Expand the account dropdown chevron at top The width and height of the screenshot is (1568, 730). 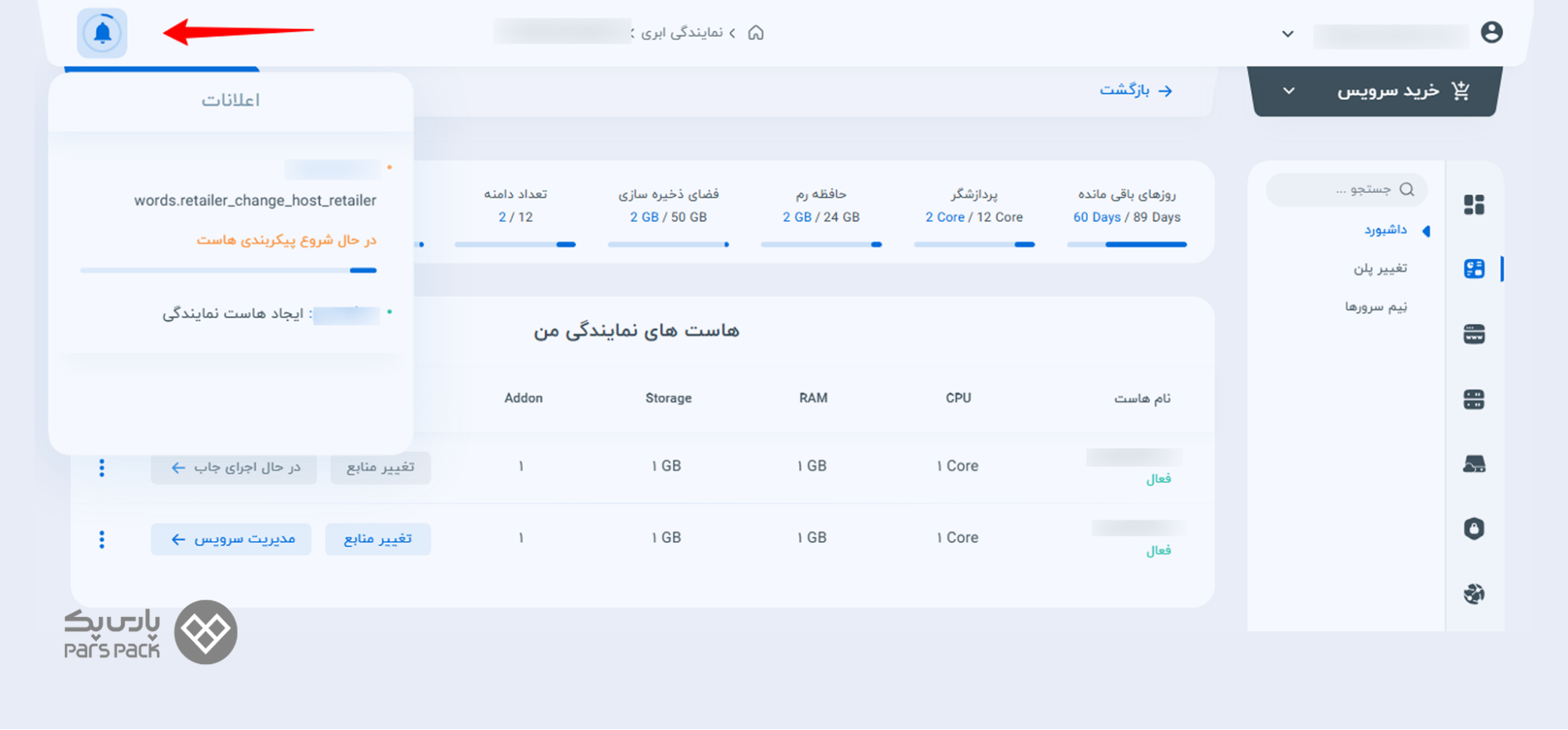click(1287, 34)
